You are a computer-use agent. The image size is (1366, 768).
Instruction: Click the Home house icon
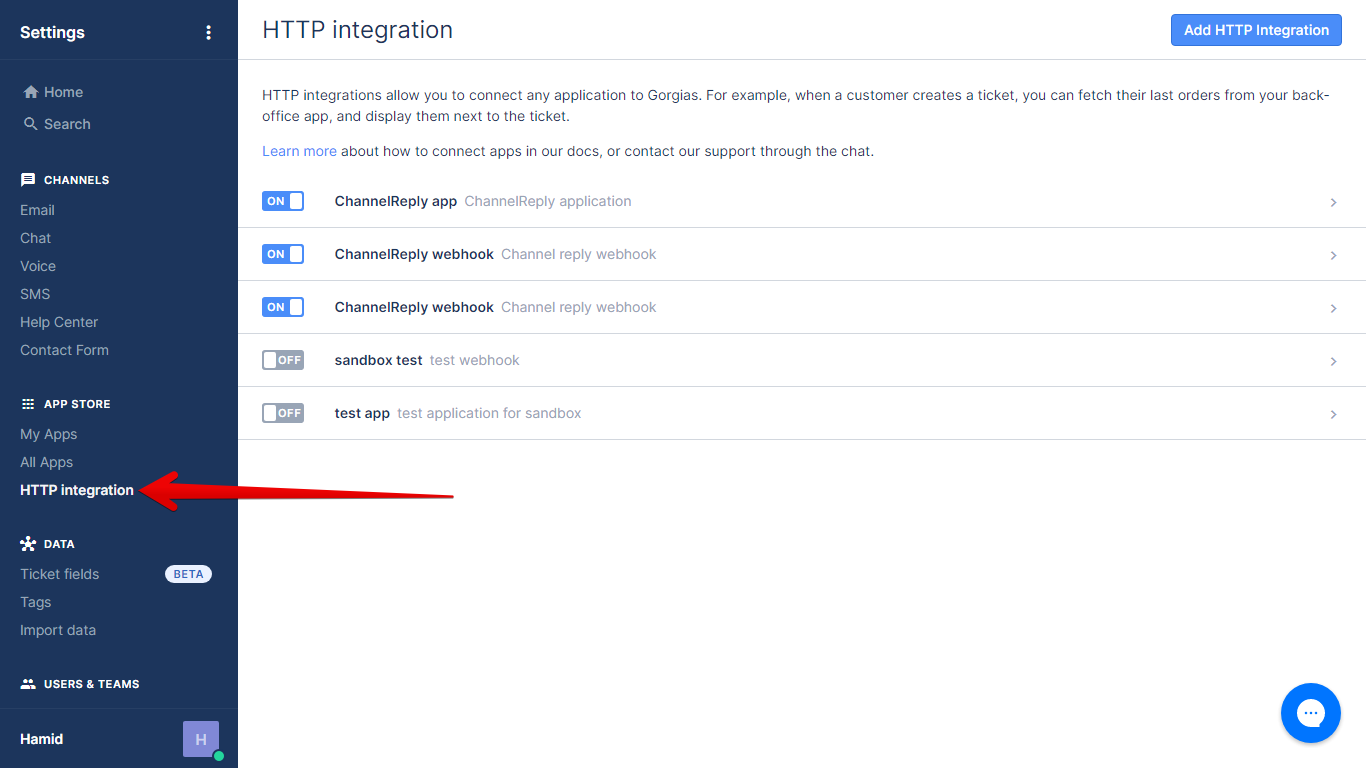click(31, 92)
